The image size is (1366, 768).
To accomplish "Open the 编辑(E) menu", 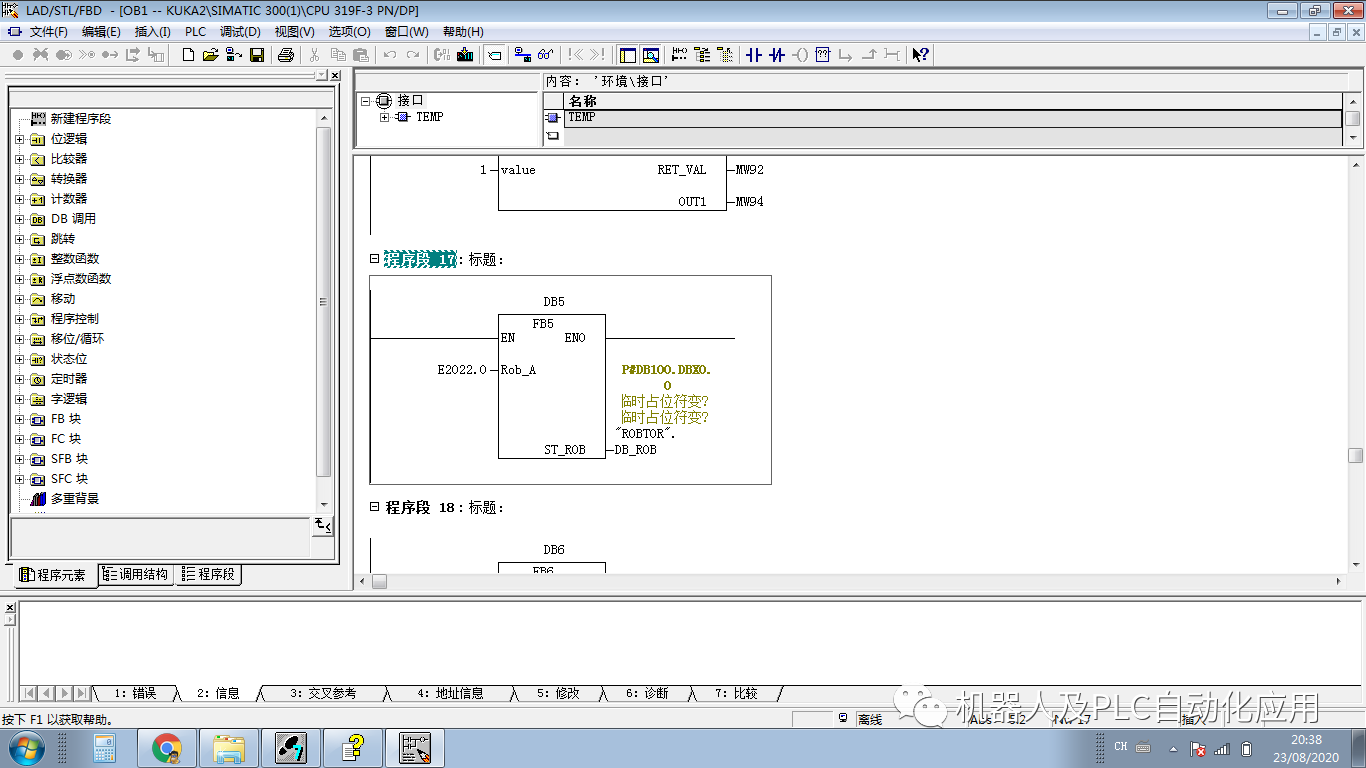I will pyautogui.click(x=101, y=32).
